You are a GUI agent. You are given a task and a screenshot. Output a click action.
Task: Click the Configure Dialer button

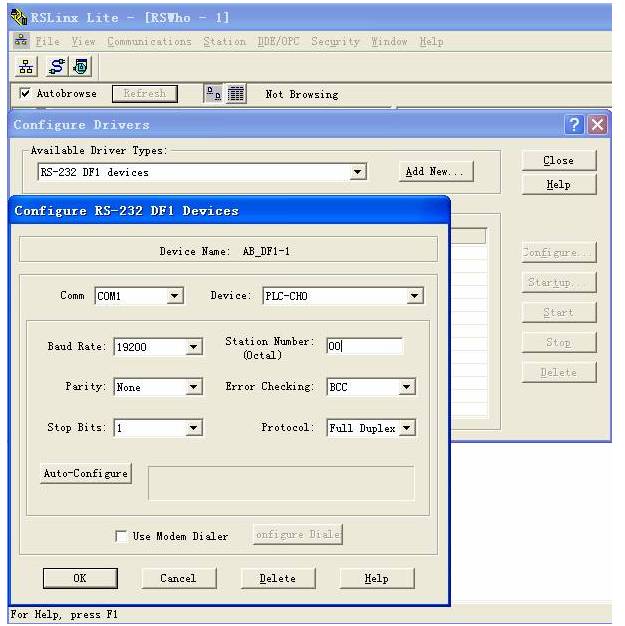tap(298, 534)
